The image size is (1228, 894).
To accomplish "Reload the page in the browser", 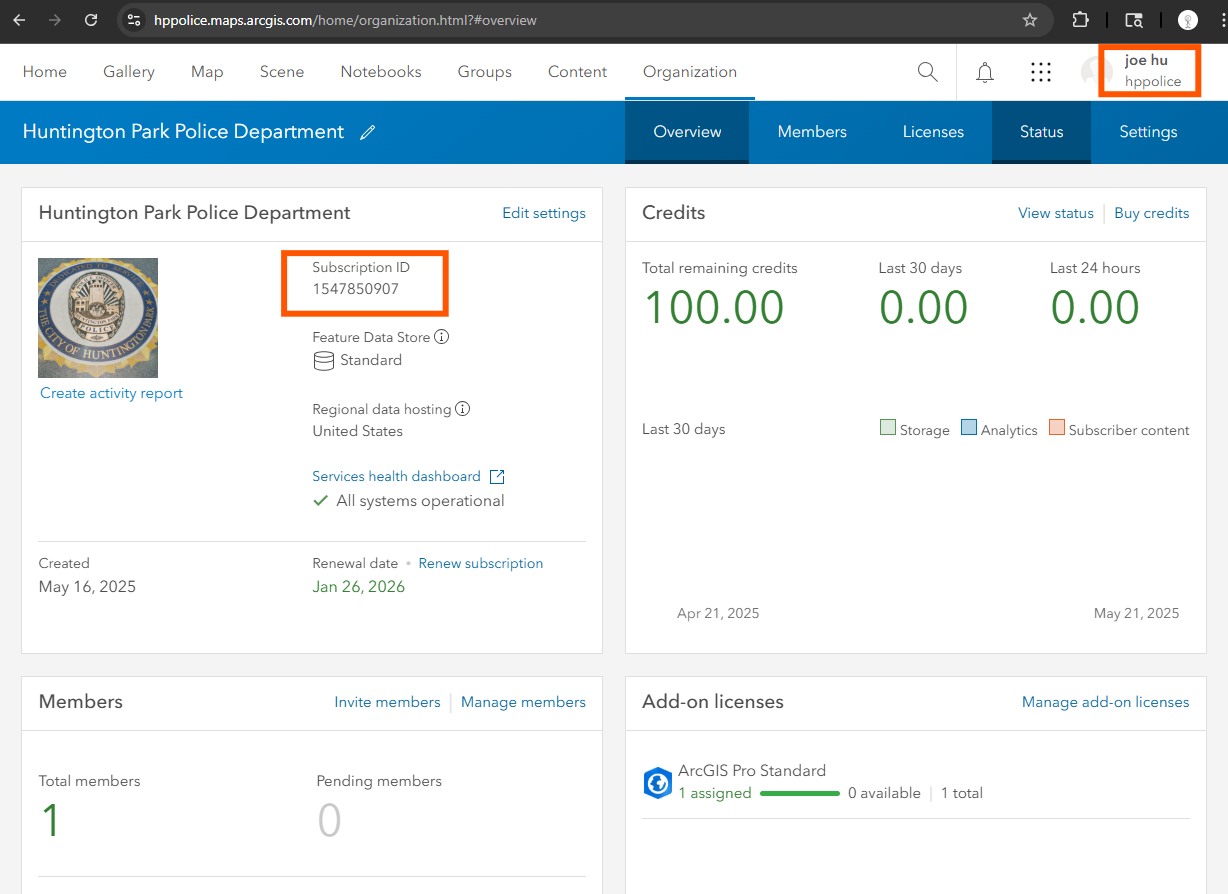I will [x=91, y=20].
